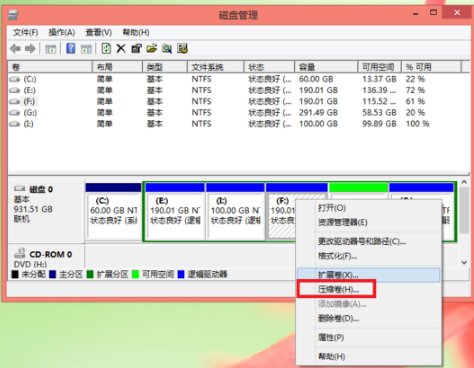Open the 操作(A) menu
474x368 pixels.
62,32
